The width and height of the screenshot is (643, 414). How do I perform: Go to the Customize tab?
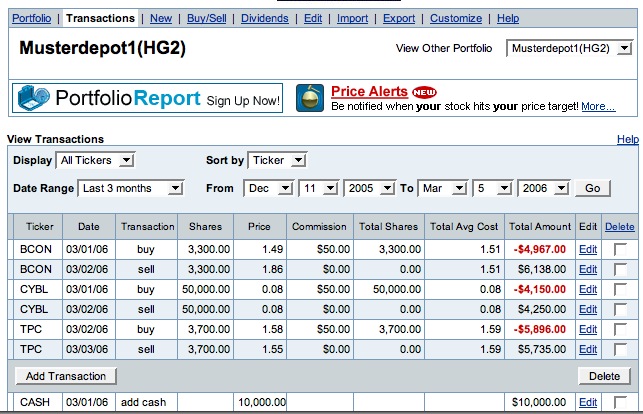(455, 18)
